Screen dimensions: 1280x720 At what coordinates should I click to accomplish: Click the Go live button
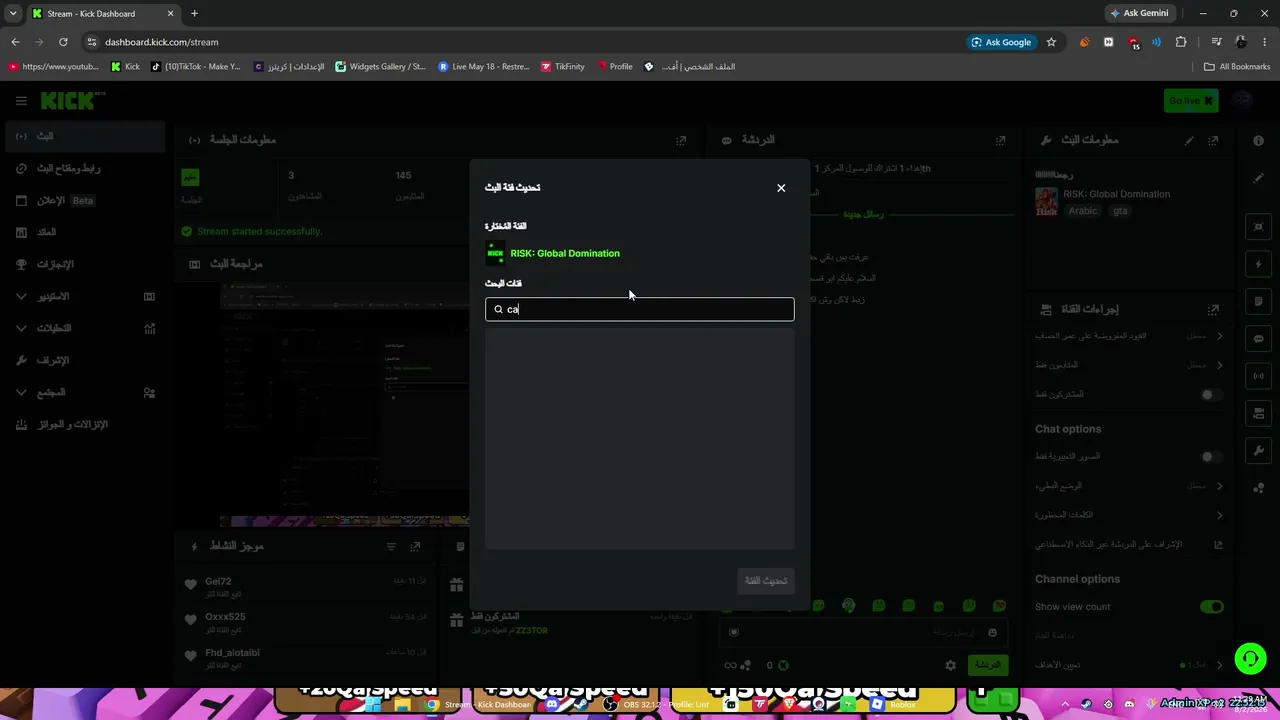pos(1190,100)
